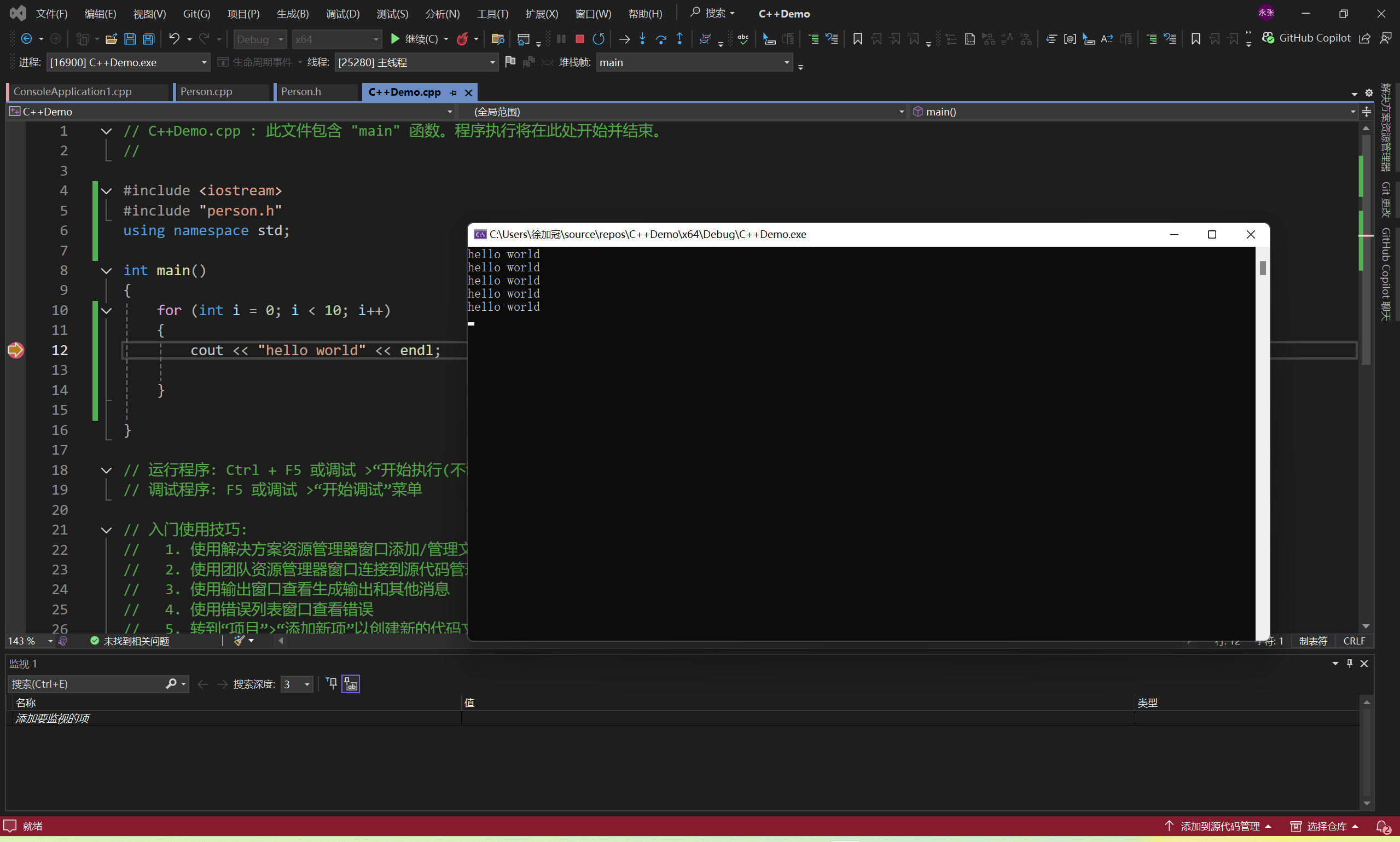Save the current file

[130, 39]
